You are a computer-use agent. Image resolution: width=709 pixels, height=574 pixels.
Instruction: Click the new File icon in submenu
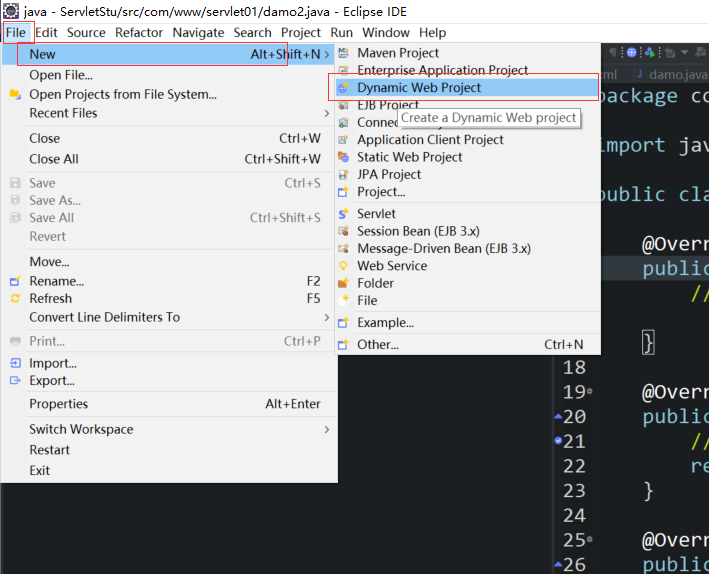(x=344, y=300)
